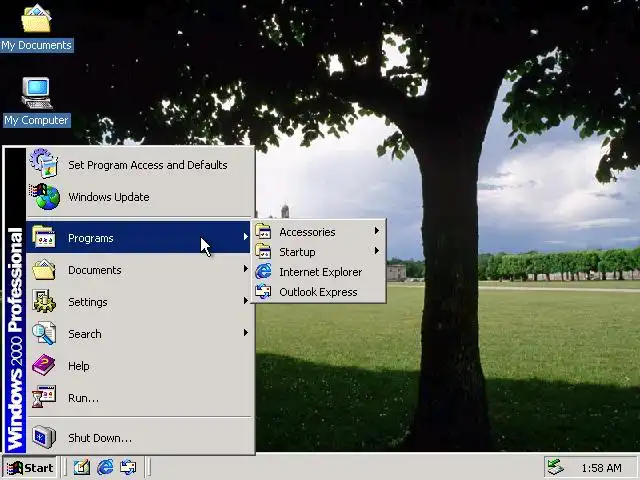Screen dimensions: 640x480
Task: Select Outlook Express label in Programs submenu
Action: pyautogui.click(x=318, y=292)
